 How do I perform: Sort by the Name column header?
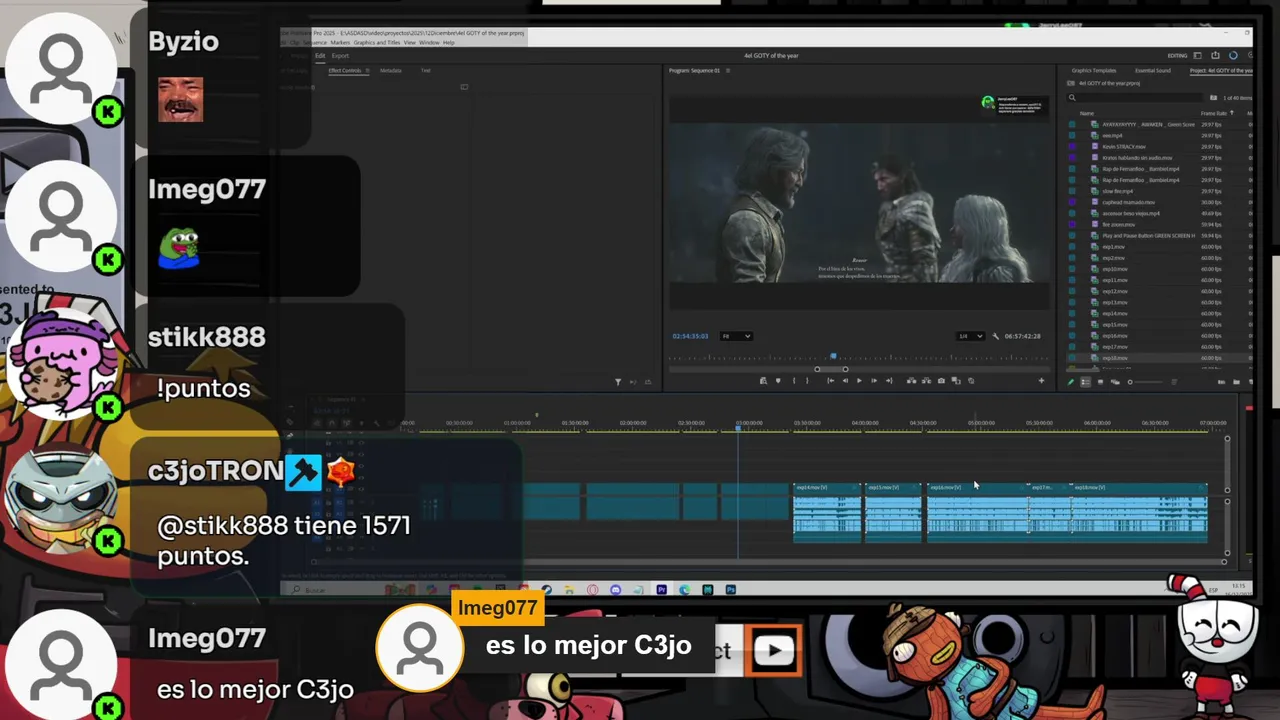tap(1087, 113)
